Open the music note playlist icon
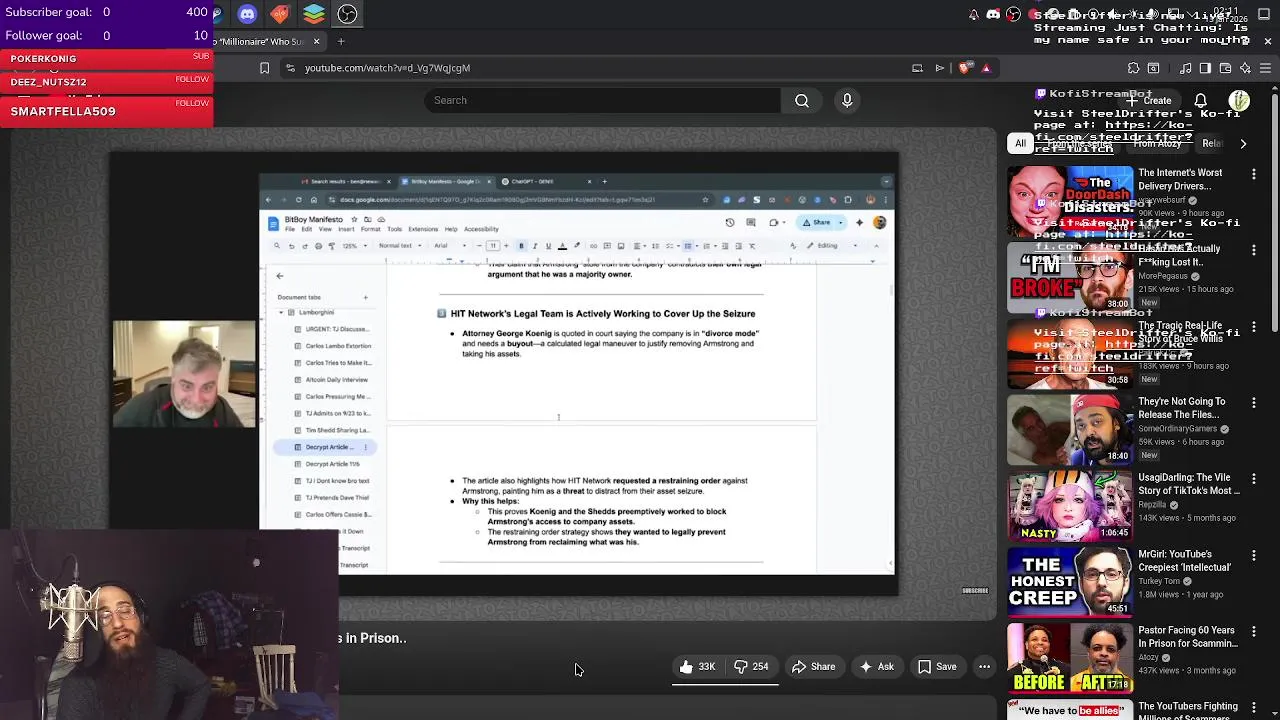This screenshot has width=1280, height=720. [x=1186, y=68]
